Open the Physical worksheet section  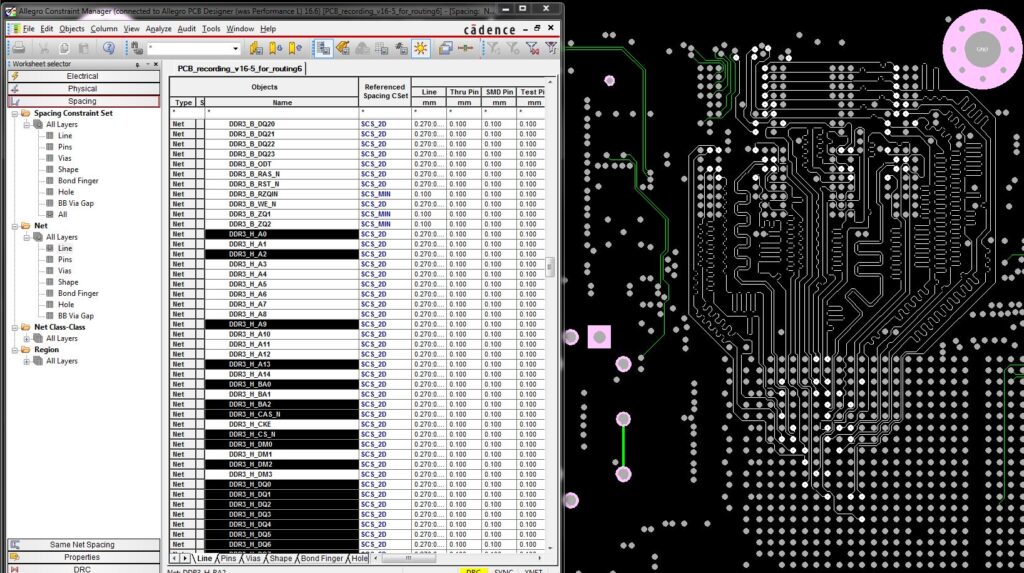(x=82, y=89)
